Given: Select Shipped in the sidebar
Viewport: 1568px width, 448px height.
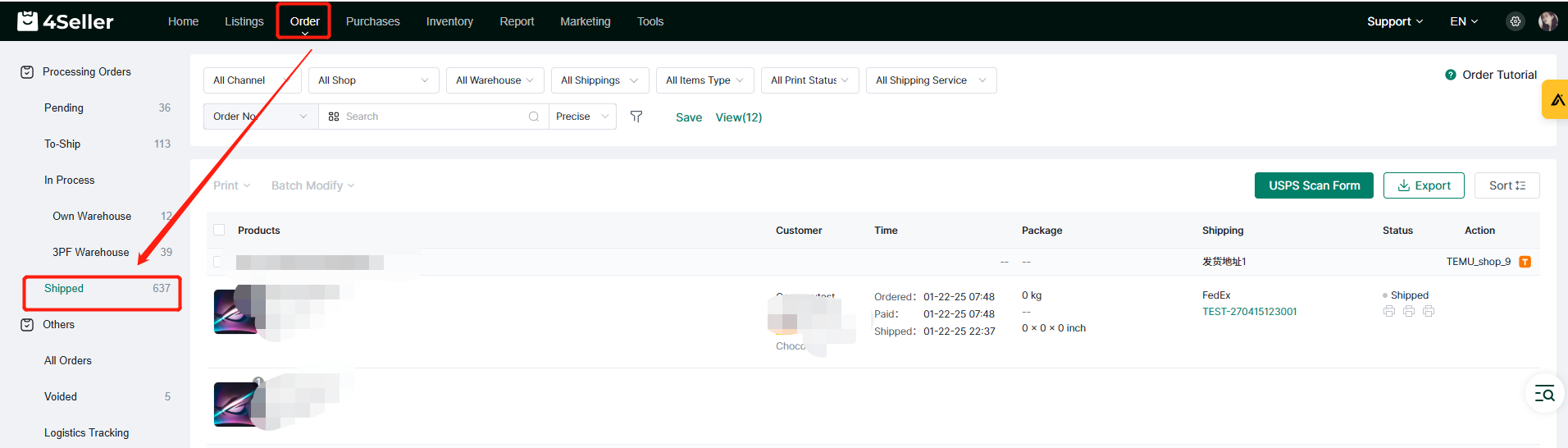Looking at the screenshot, I should 64,288.
